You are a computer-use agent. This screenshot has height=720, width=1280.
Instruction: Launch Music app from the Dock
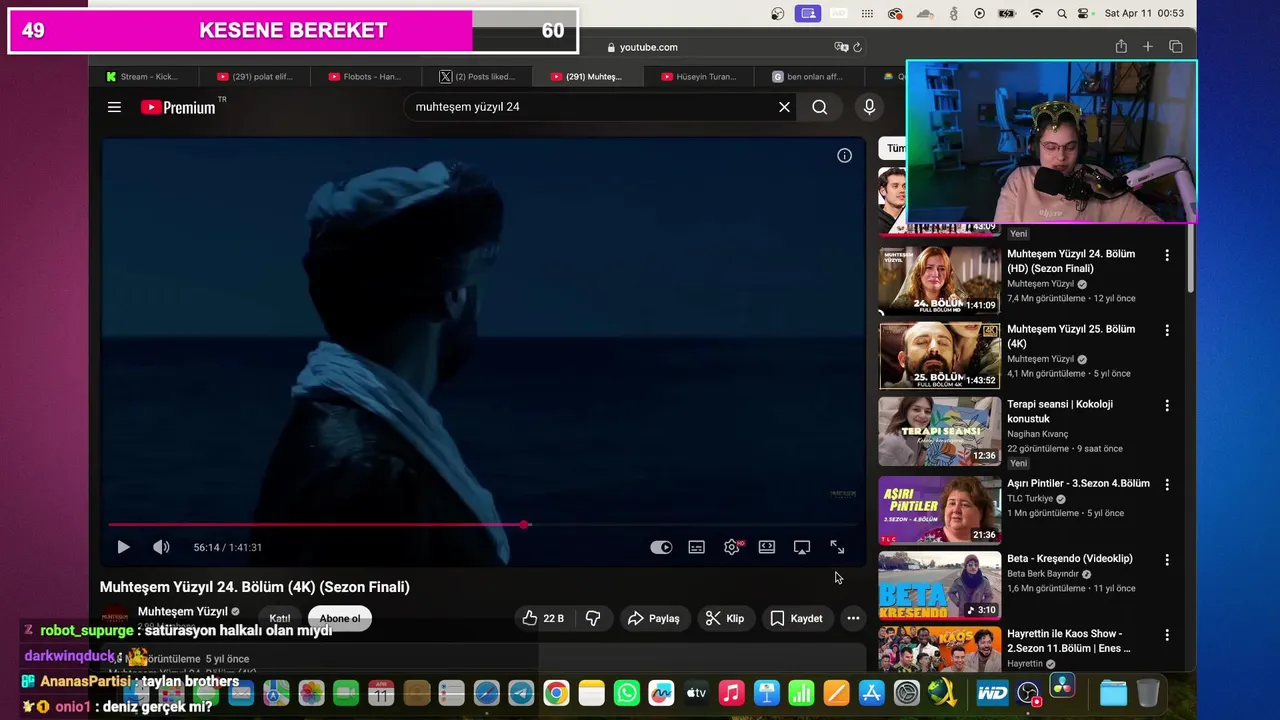point(732,693)
